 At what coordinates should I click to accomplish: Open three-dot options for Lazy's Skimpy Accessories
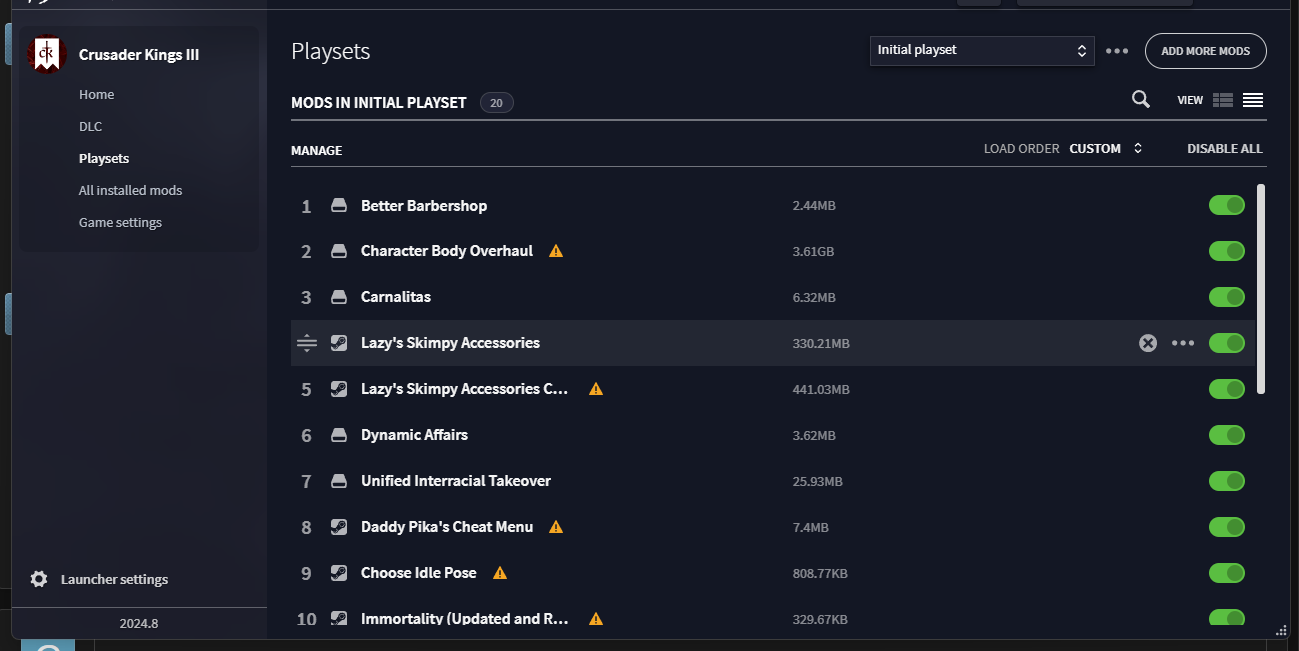[x=1183, y=343]
